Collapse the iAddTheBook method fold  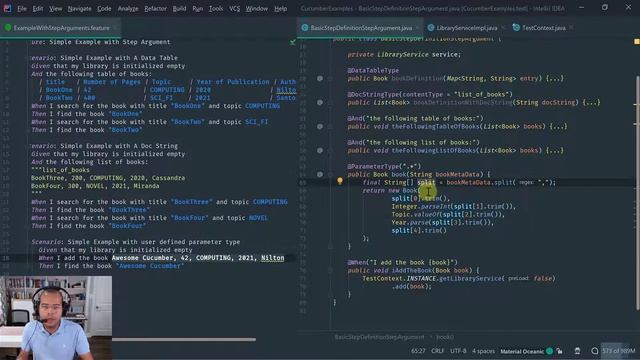point(330,270)
